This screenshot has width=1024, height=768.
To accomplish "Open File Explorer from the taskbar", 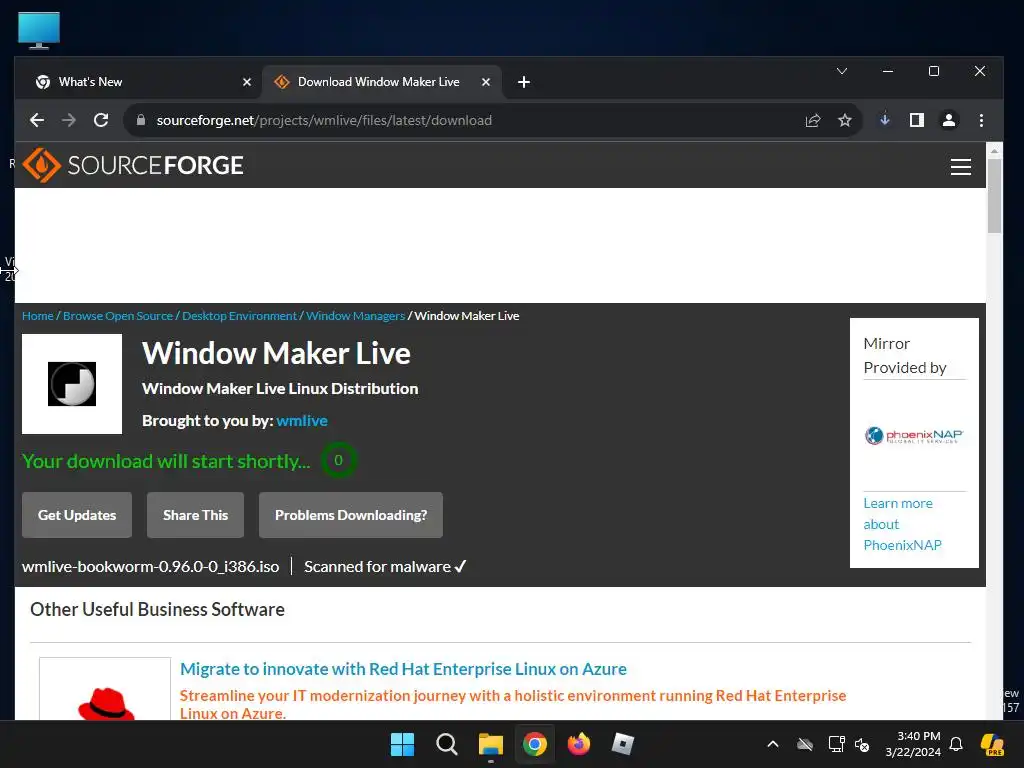I will 490,744.
